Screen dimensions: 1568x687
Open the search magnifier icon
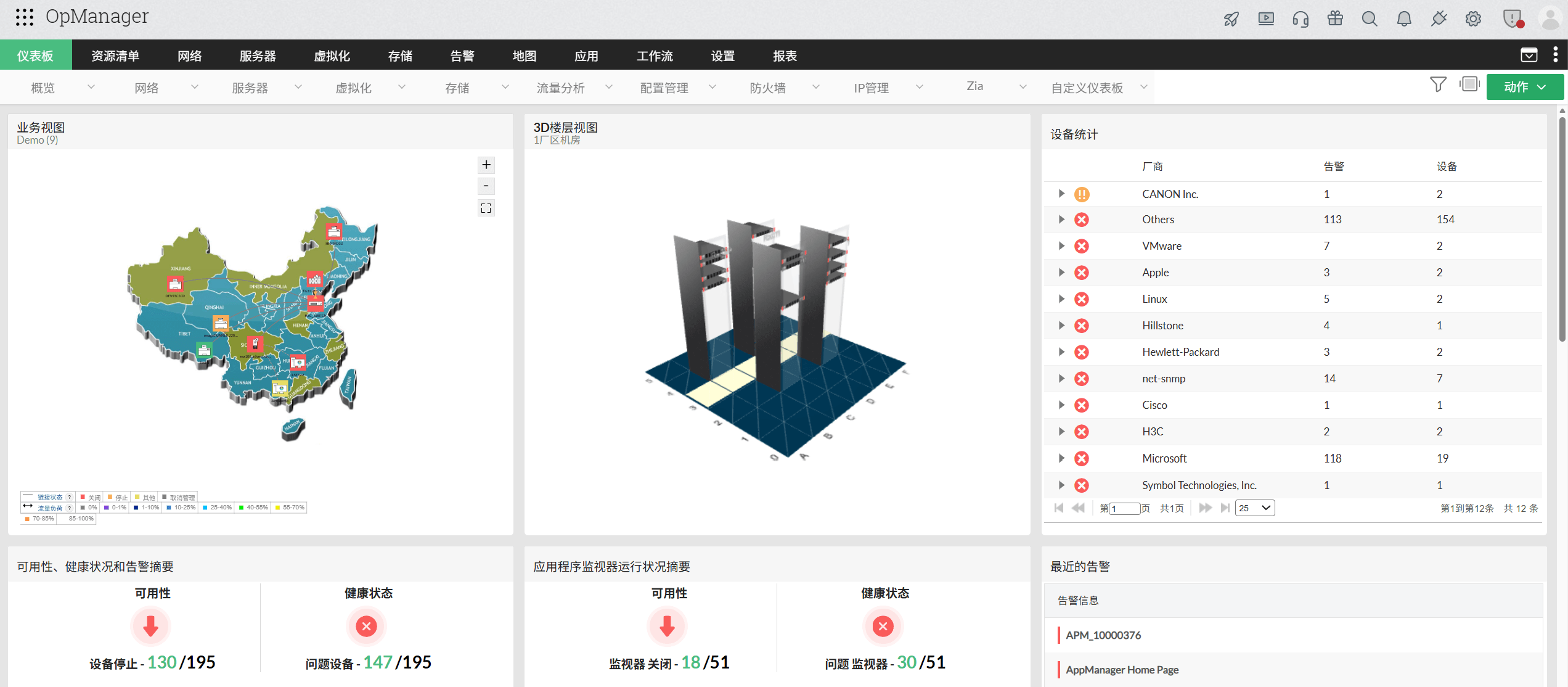(1370, 19)
